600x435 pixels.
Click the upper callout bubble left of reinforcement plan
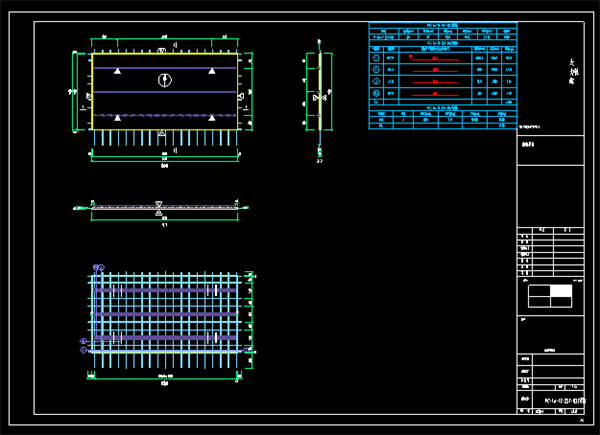tap(83, 341)
